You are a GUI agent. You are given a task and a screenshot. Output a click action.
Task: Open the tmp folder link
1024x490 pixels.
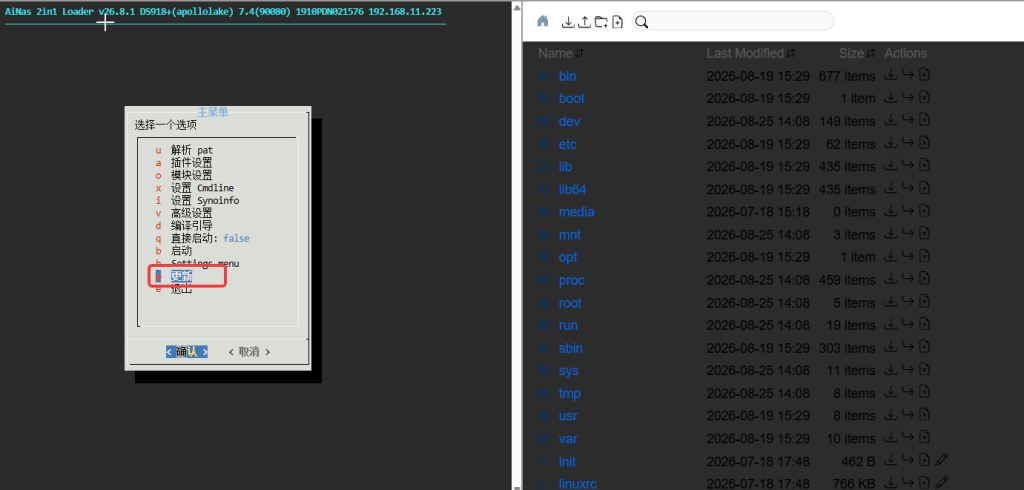coord(569,393)
